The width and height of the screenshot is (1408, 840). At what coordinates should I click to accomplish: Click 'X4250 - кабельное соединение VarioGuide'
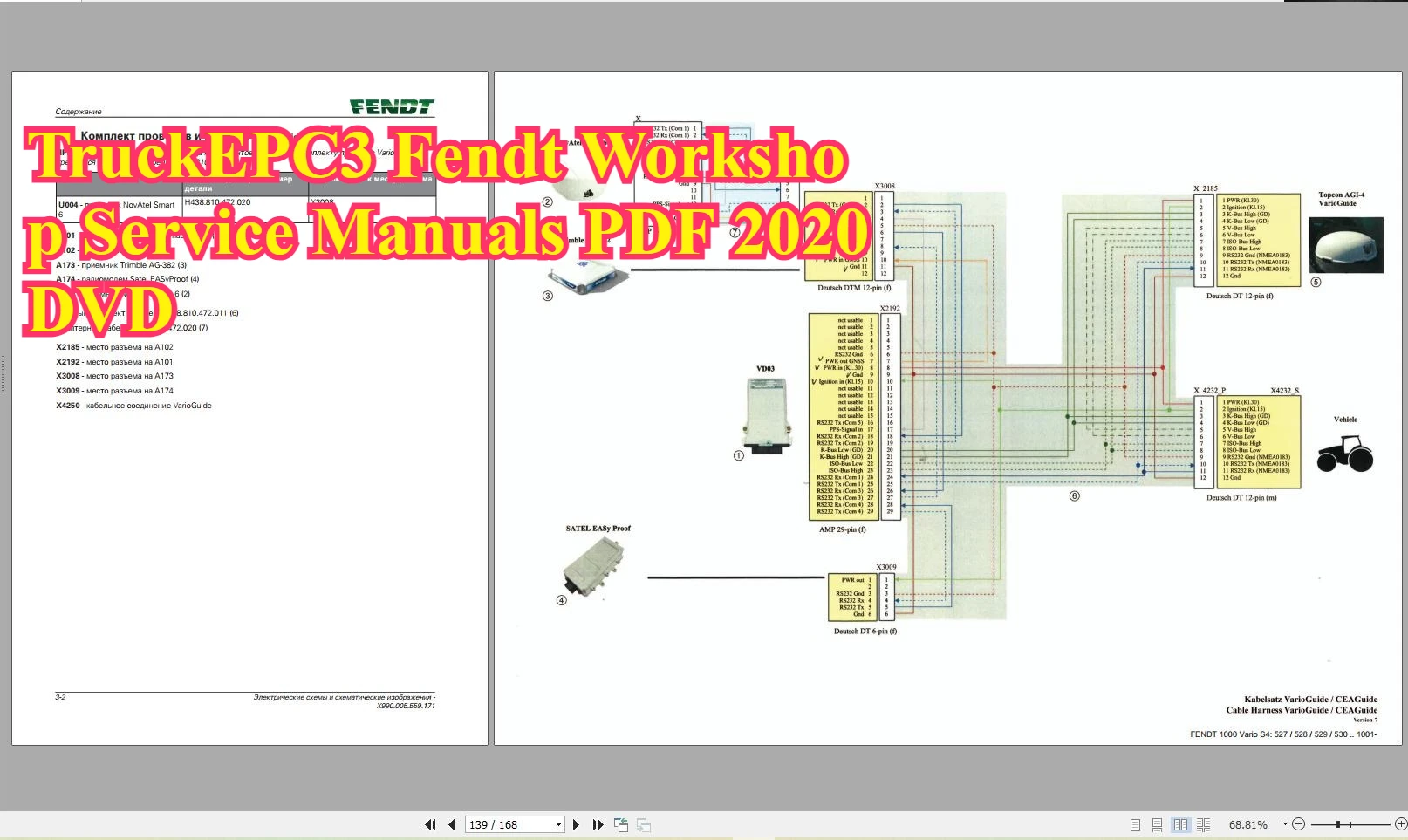click(133, 406)
